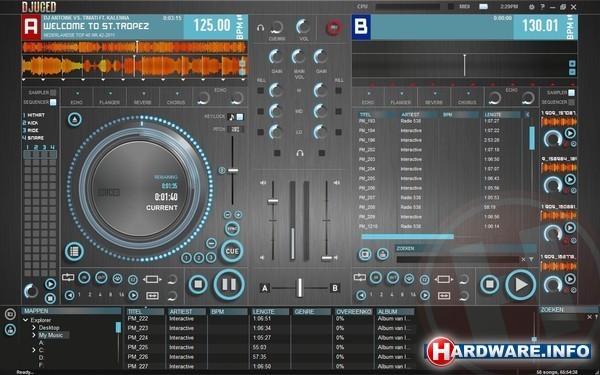The image size is (600, 375).
Task: Decrease pitch with minus button
Action: (227, 215)
